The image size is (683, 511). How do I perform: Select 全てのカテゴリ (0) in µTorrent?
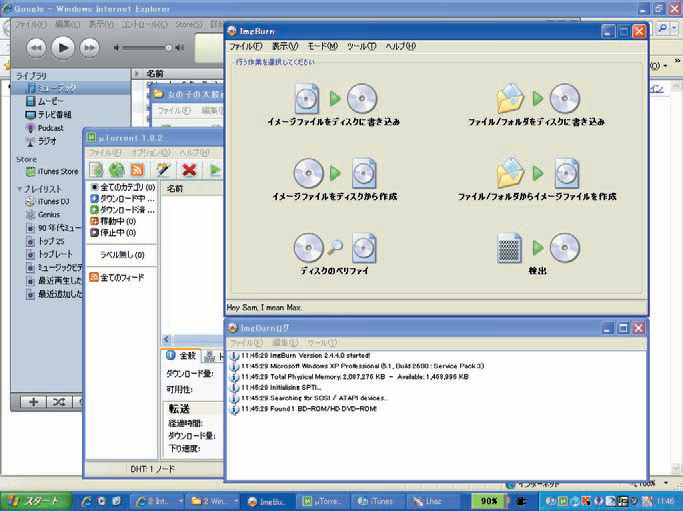[x=122, y=187]
